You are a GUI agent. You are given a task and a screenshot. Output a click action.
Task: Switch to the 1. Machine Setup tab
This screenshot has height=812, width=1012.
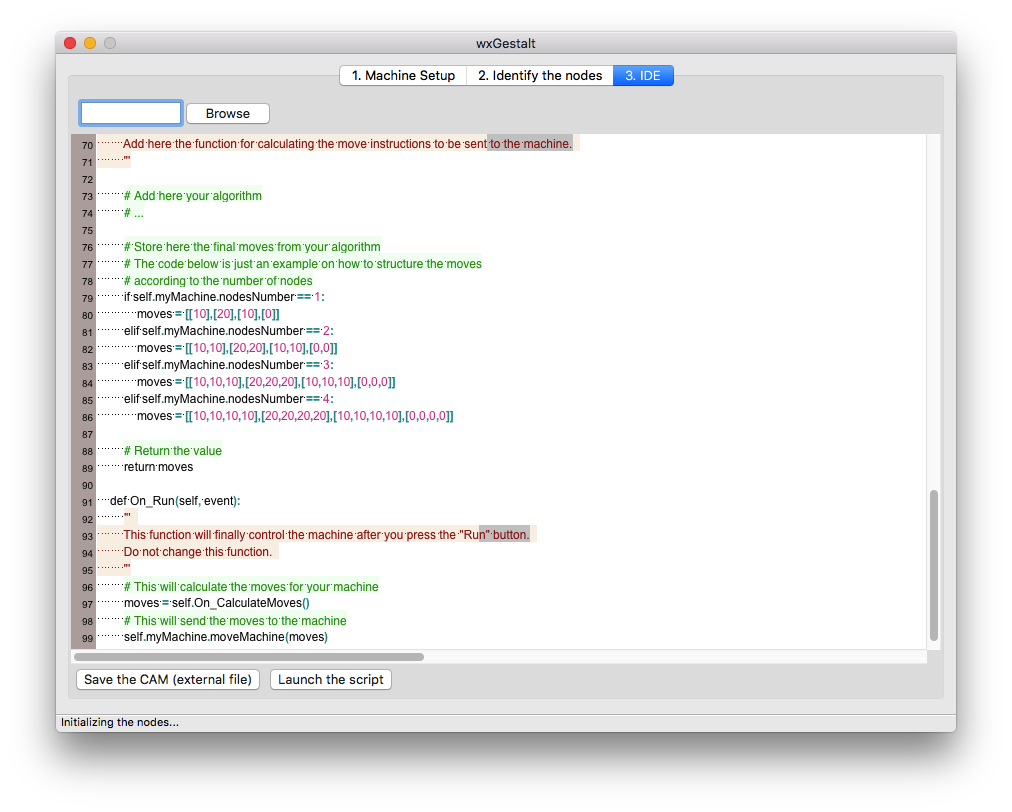click(403, 76)
